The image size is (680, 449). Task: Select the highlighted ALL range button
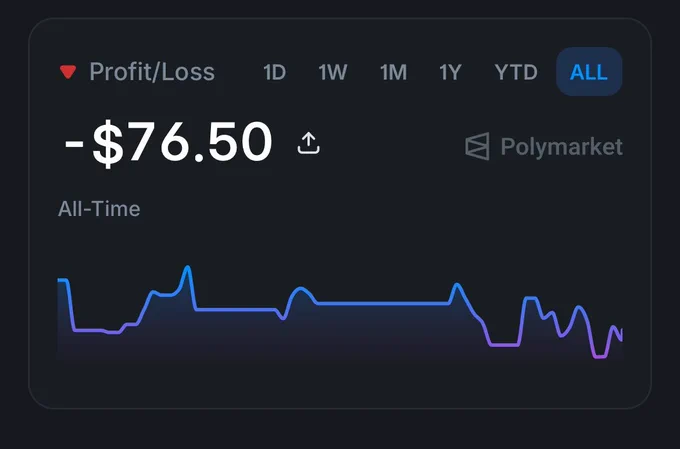pos(589,72)
